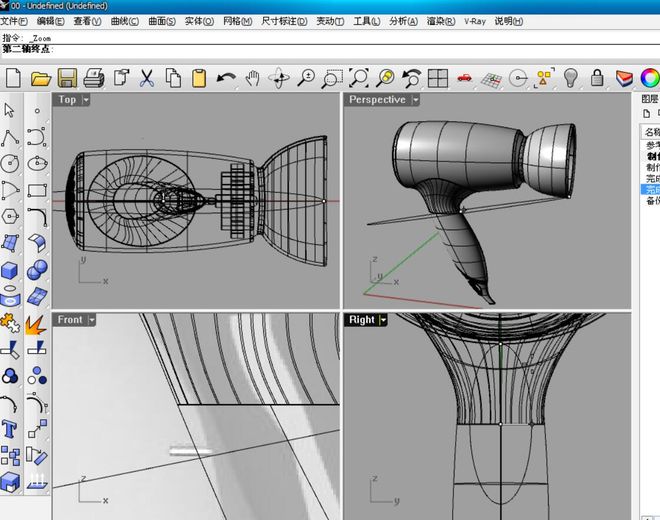Click the four-viewport layout icon
The height and width of the screenshot is (520, 660).
coord(438,77)
